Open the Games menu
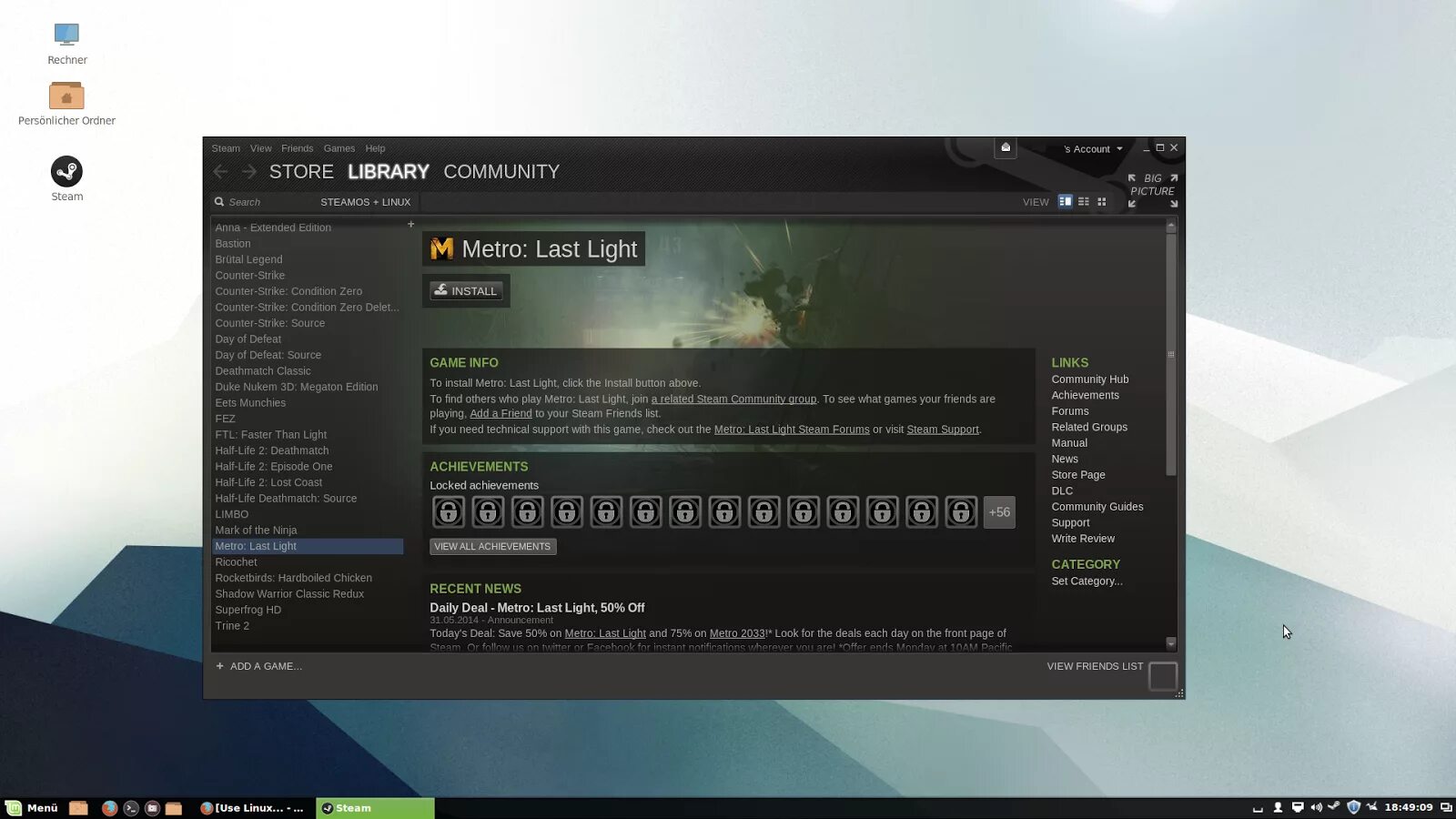 coord(339,148)
